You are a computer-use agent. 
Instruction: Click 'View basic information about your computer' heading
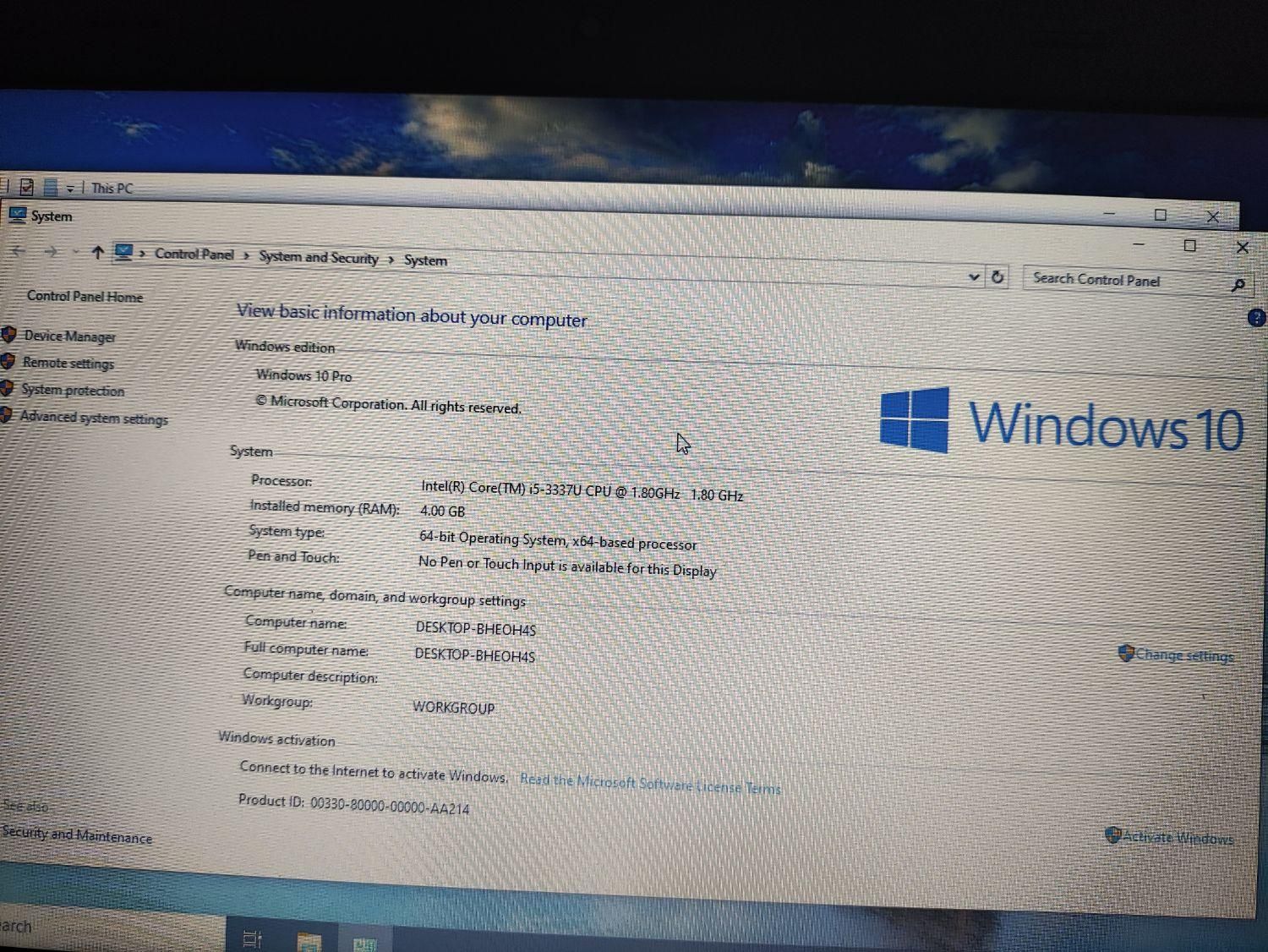(412, 315)
